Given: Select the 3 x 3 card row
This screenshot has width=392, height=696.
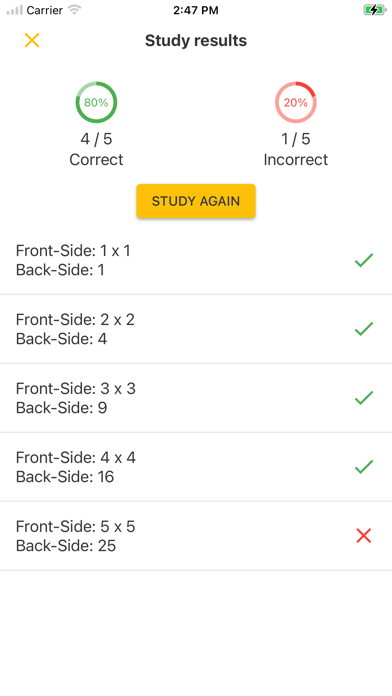Looking at the screenshot, I should point(196,398).
